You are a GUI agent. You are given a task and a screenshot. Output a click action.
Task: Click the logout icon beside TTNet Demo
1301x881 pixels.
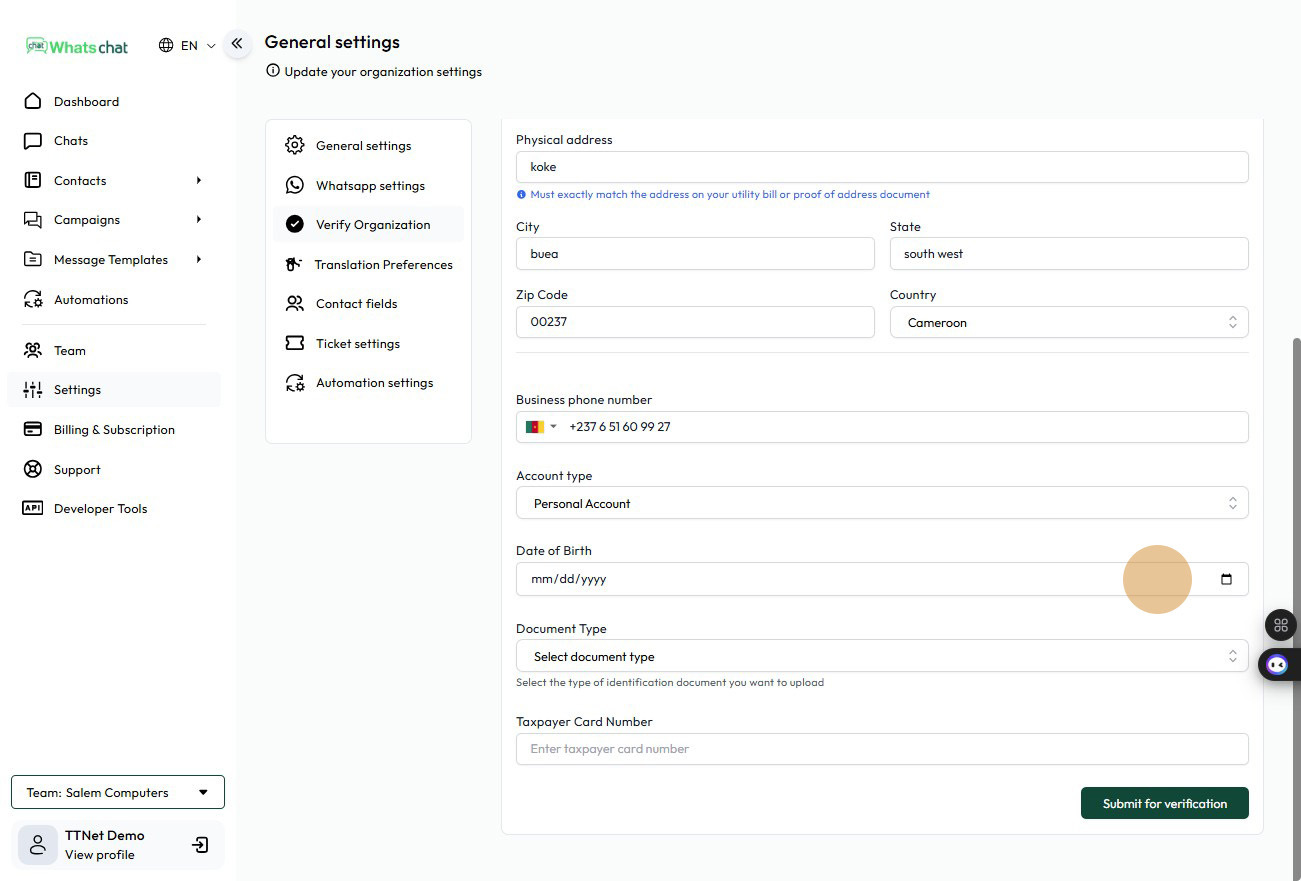[200, 845]
